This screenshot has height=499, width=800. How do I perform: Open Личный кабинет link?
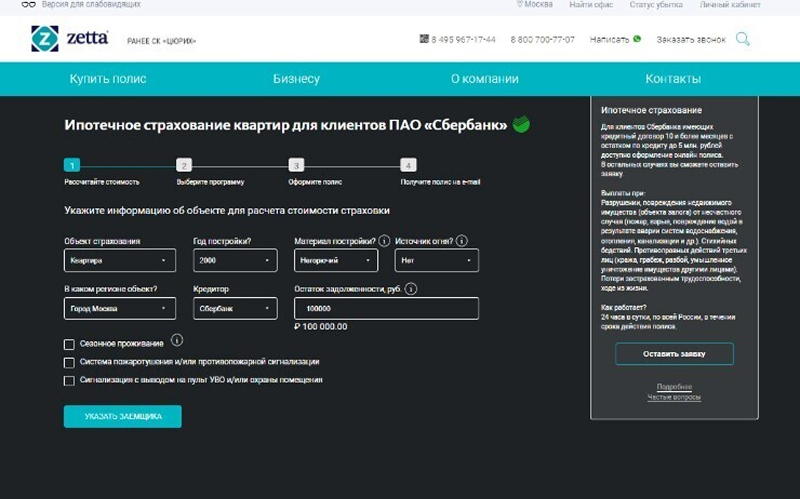tap(730, 5)
